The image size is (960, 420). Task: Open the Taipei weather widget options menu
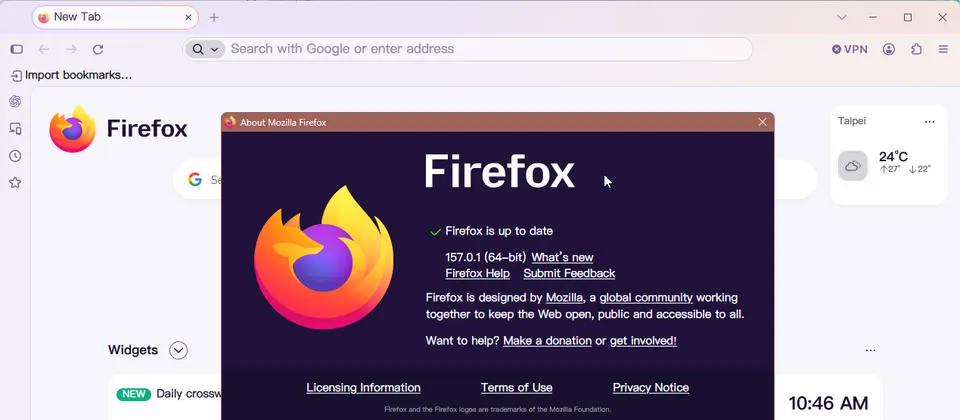point(929,121)
